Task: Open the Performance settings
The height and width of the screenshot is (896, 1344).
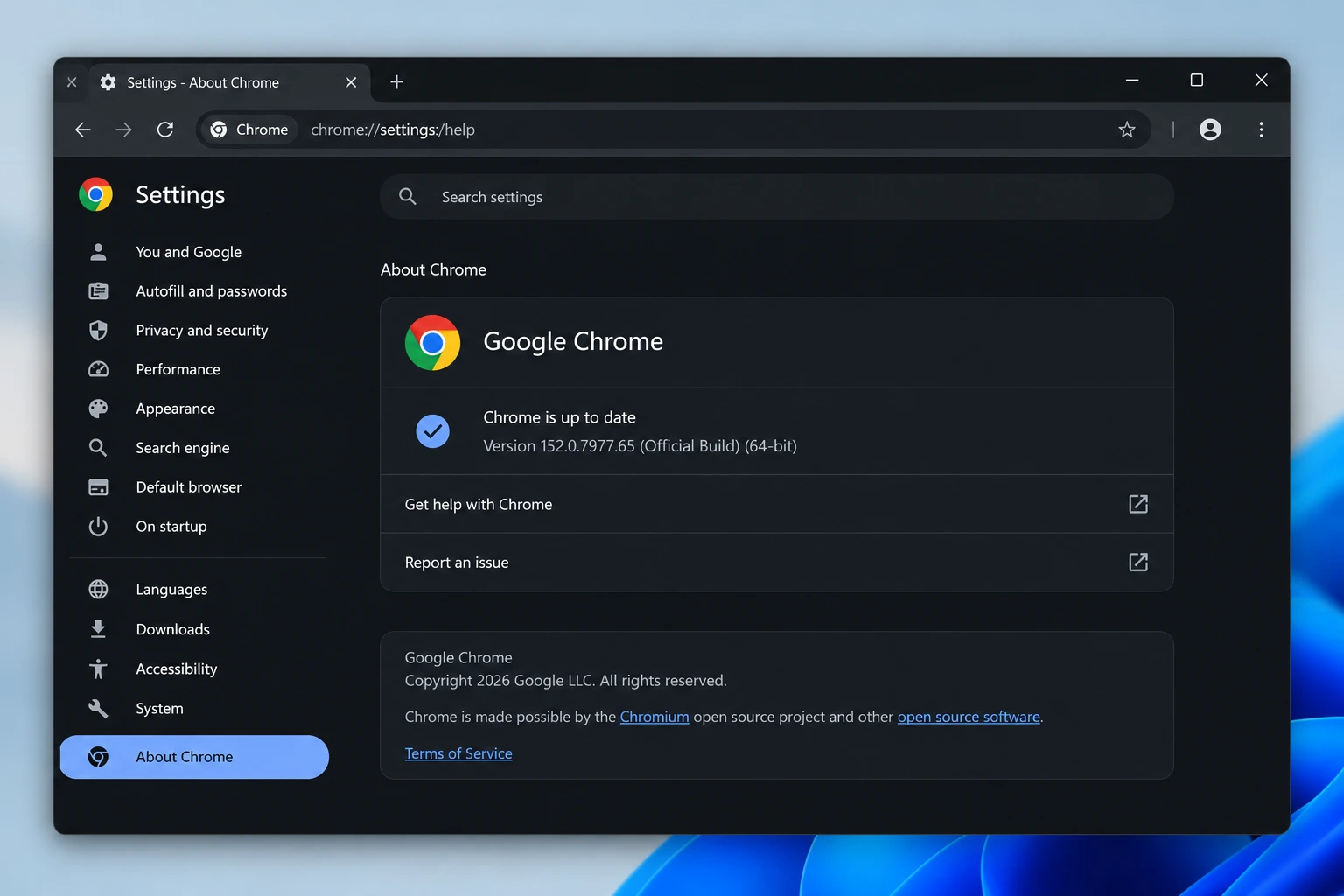Action: click(178, 369)
